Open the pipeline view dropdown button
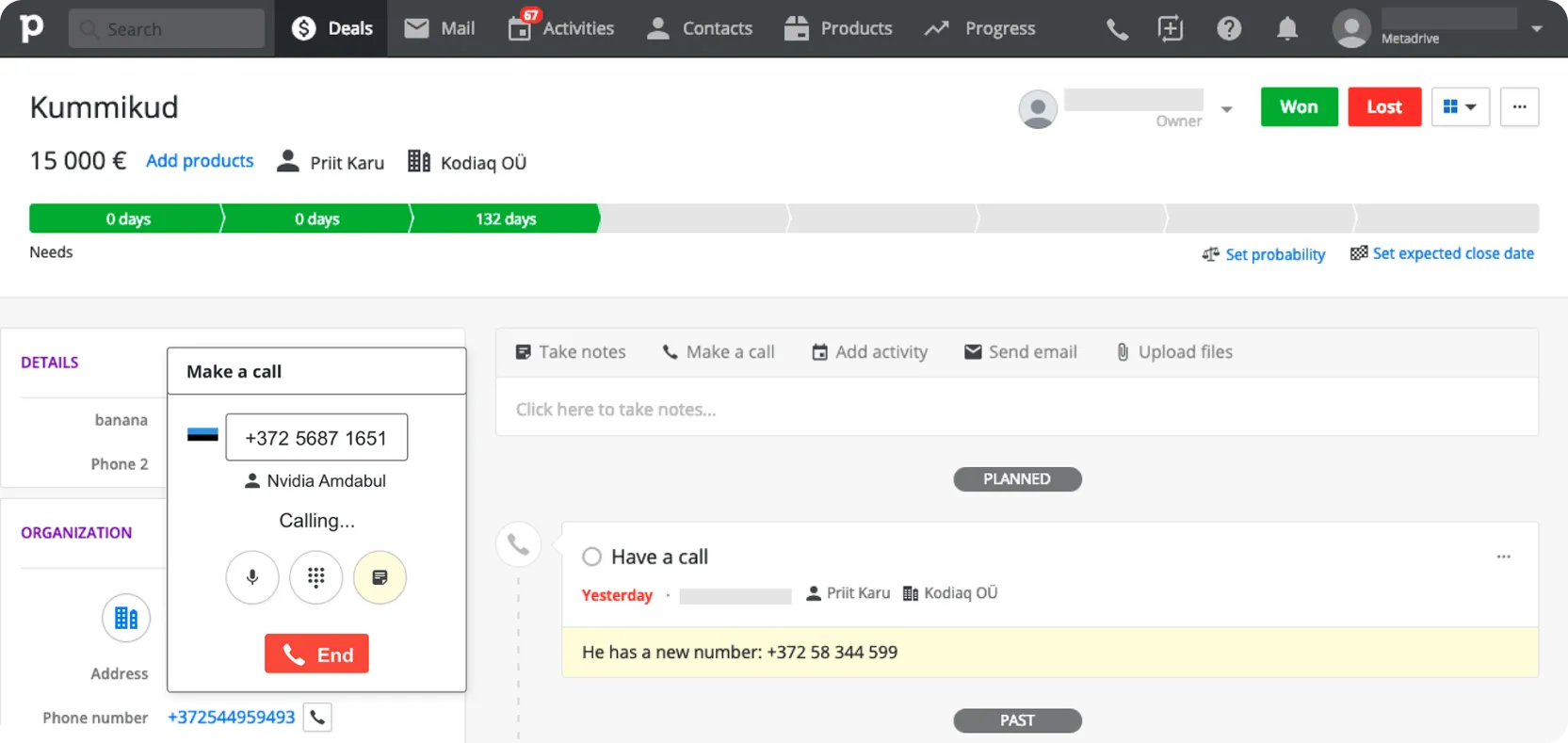This screenshot has width=1568, height=743. coord(1461,106)
